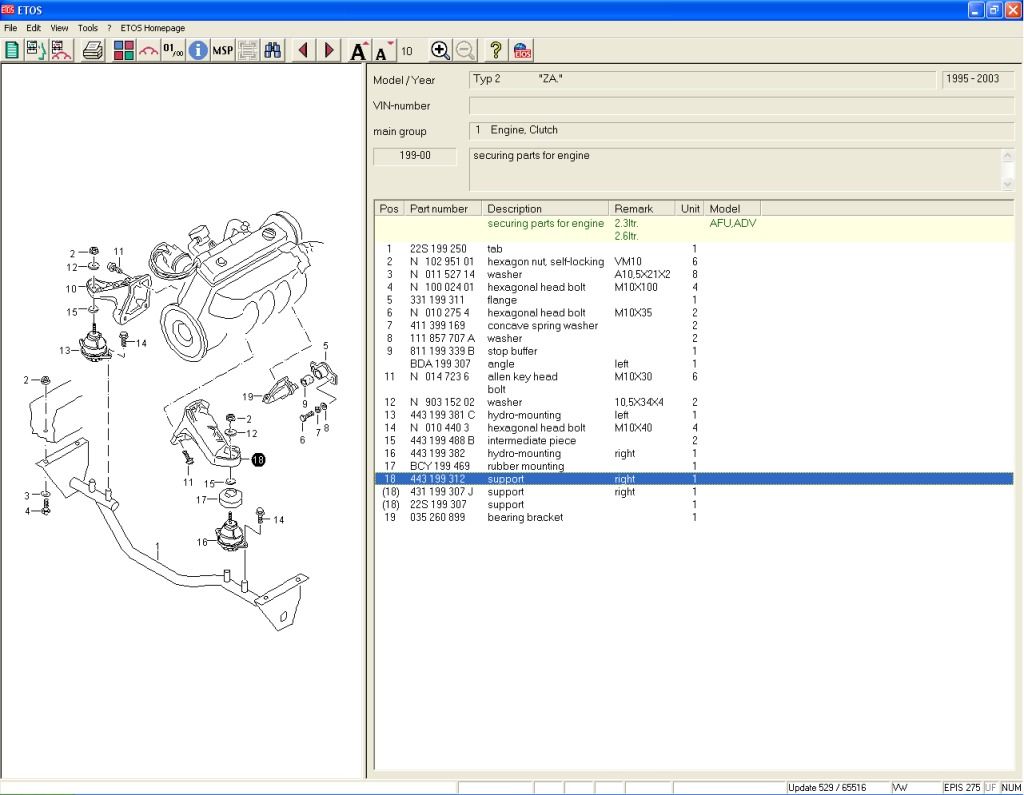
Task: Select the highlighted 443 199 312 support row
Action: 694,479
